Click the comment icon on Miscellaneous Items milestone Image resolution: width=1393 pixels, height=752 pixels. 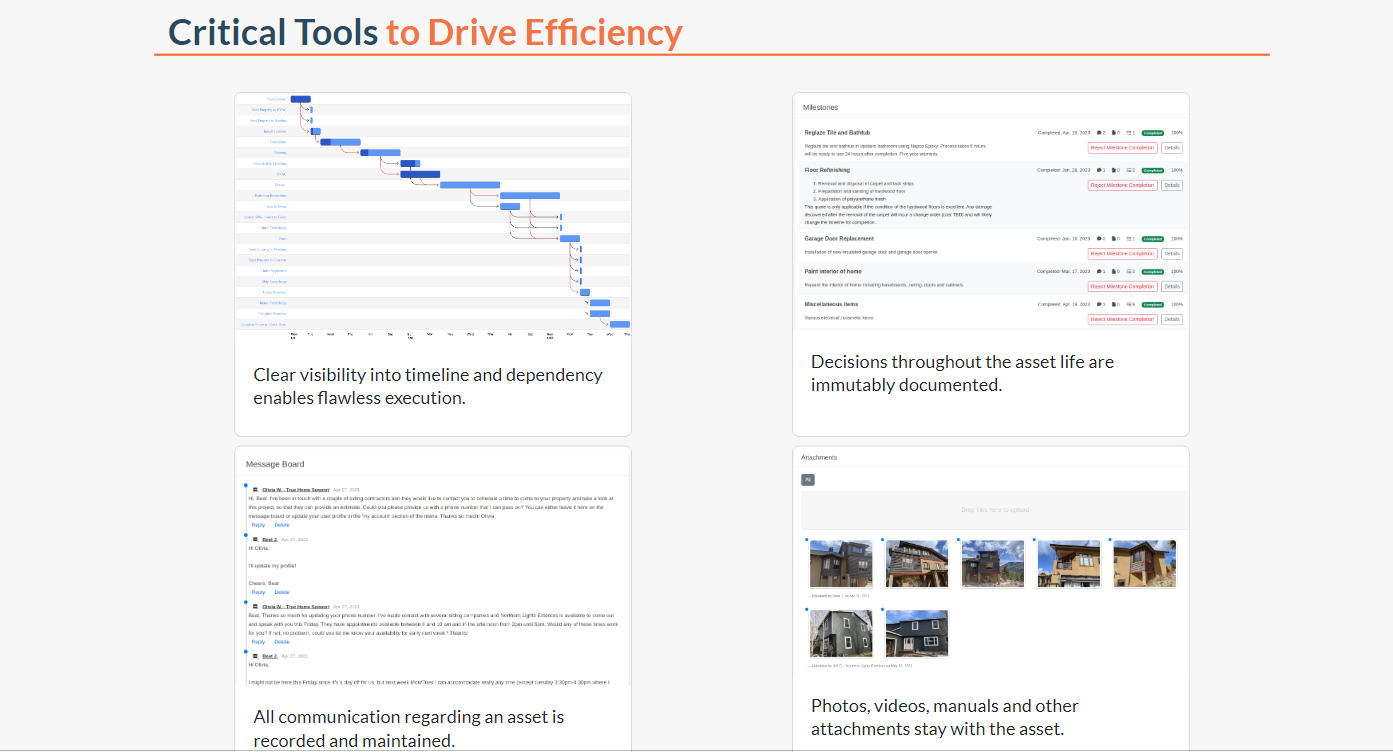tap(1099, 305)
